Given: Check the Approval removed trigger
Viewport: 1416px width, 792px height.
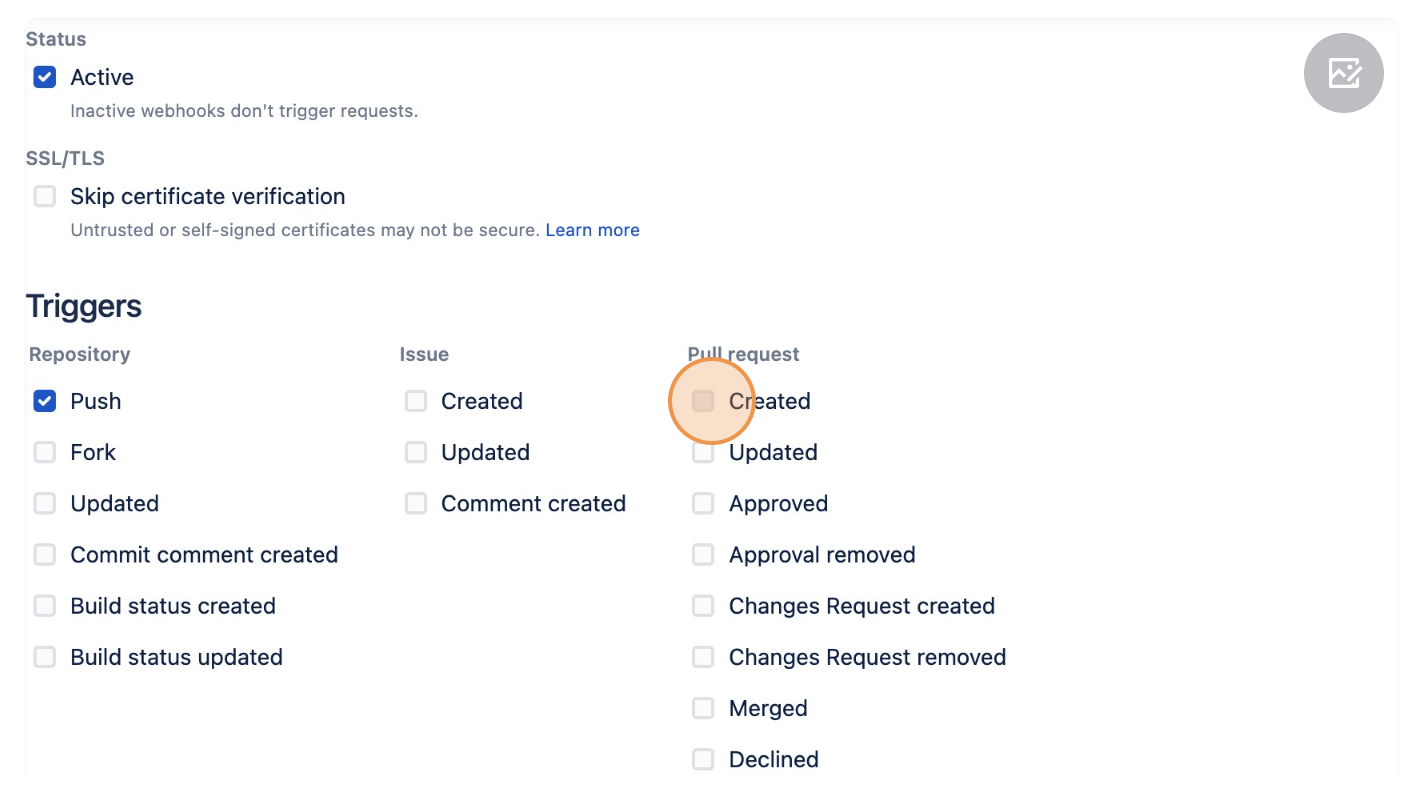Looking at the screenshot, I should [704, 554].
